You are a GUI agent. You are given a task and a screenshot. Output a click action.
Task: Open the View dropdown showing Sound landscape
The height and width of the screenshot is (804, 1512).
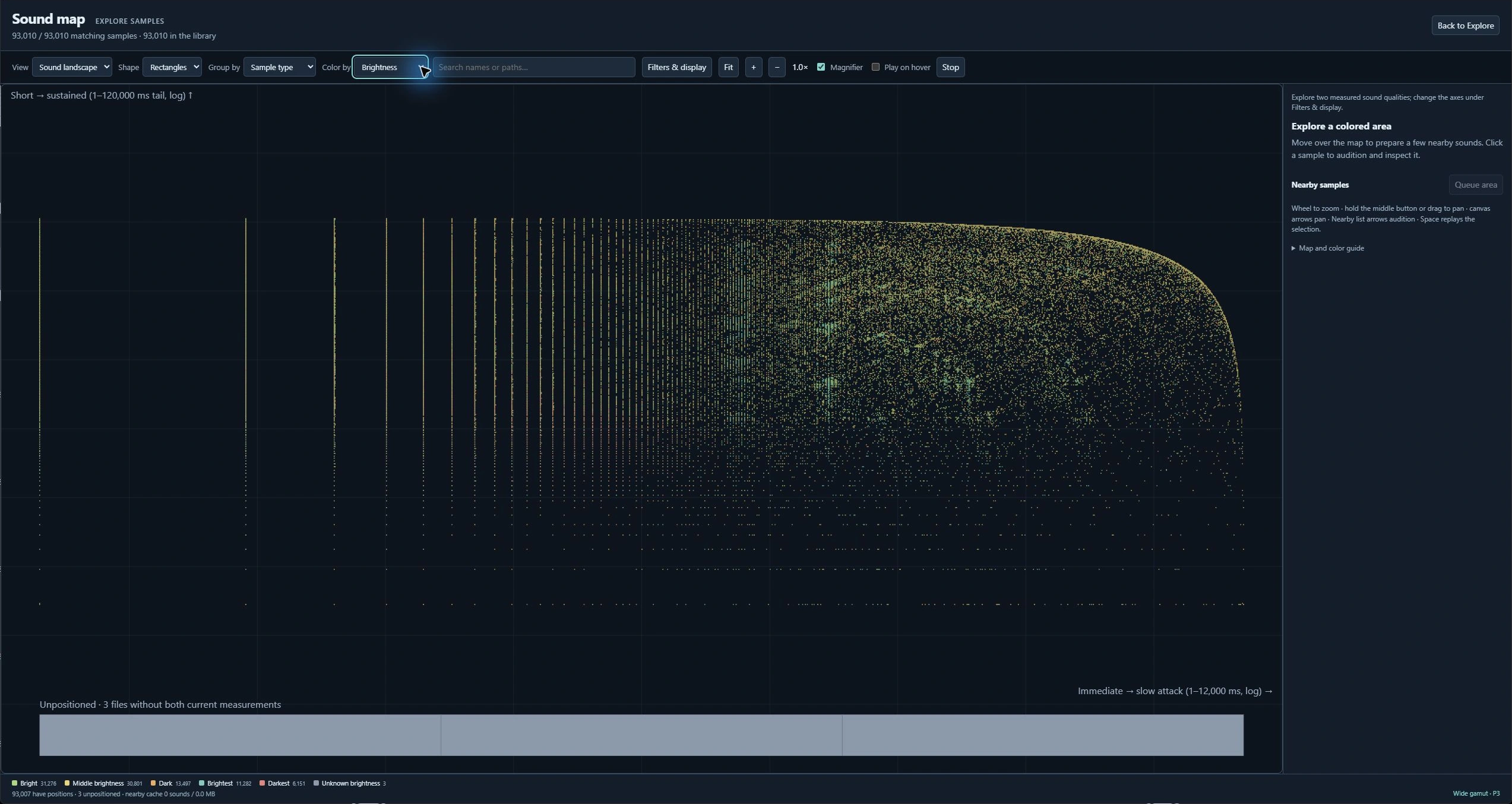(72, 67)
